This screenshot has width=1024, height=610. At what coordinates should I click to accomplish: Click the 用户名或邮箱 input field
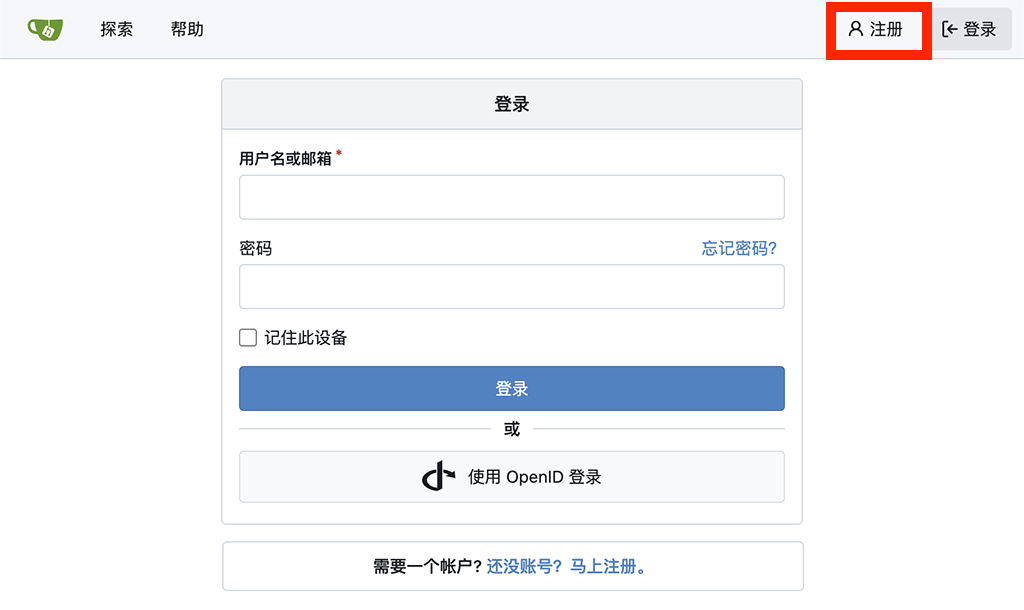[511, 197]
